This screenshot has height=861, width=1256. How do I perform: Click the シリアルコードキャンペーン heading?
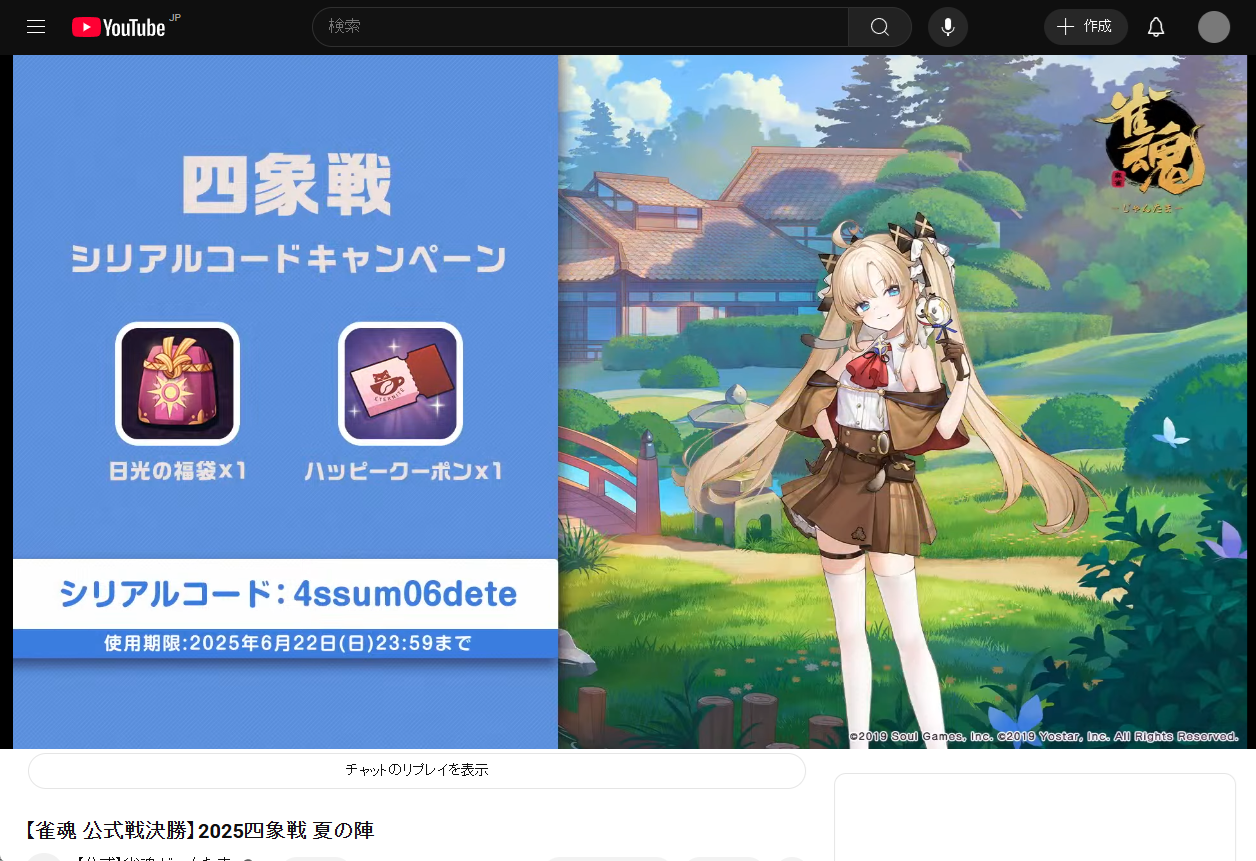(288, 259)
